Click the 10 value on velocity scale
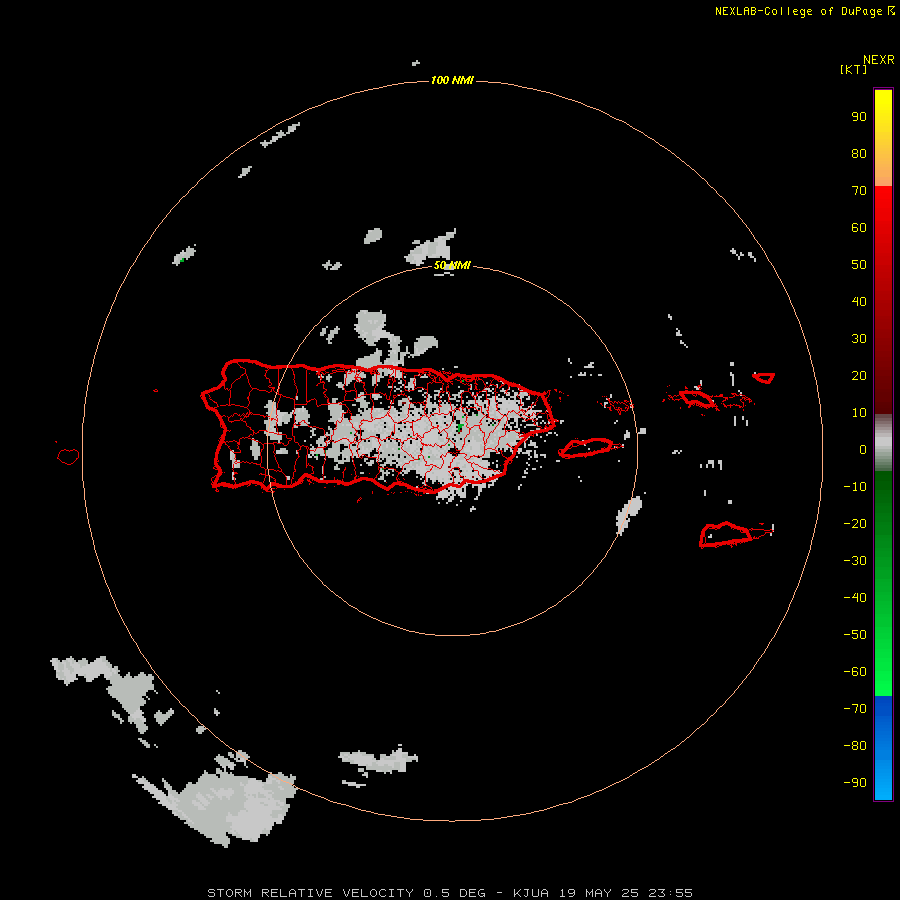This screenshot has height=900, width=900. 859,413
